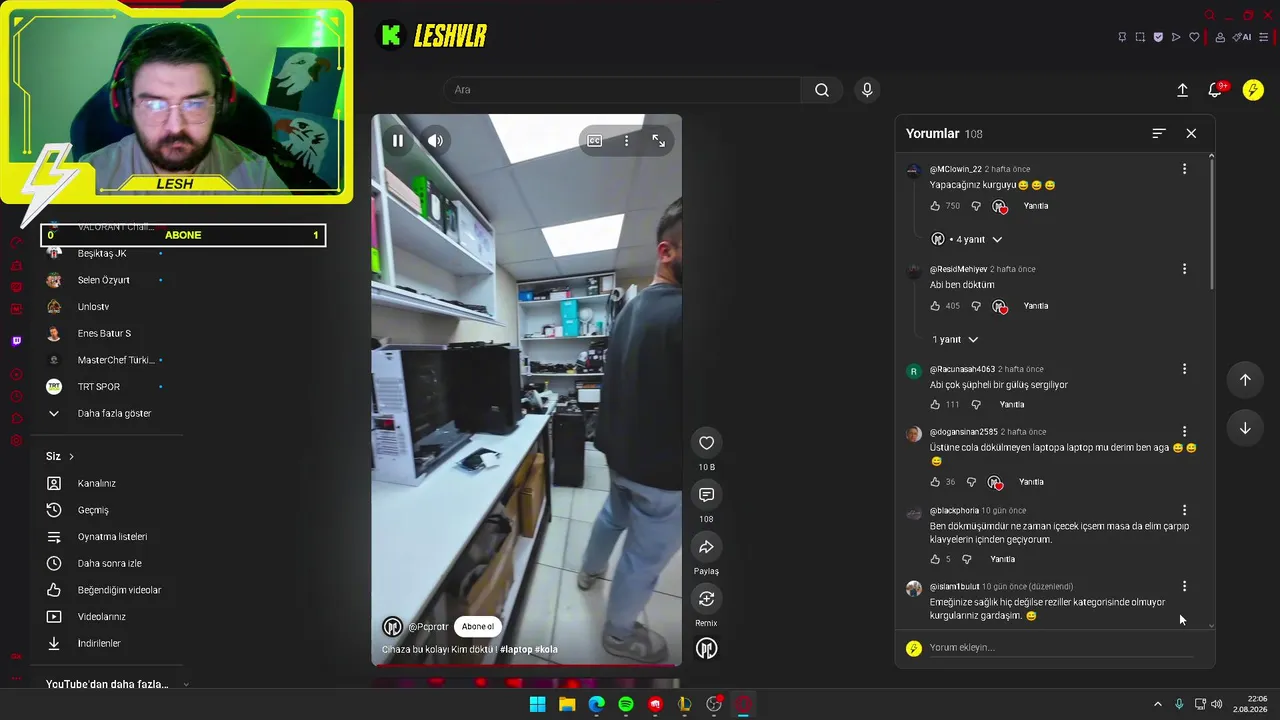Screen dimensions: 1280x720
Task: Open options menu for @ResidMehiyev comment
Action: point(1184,269)
